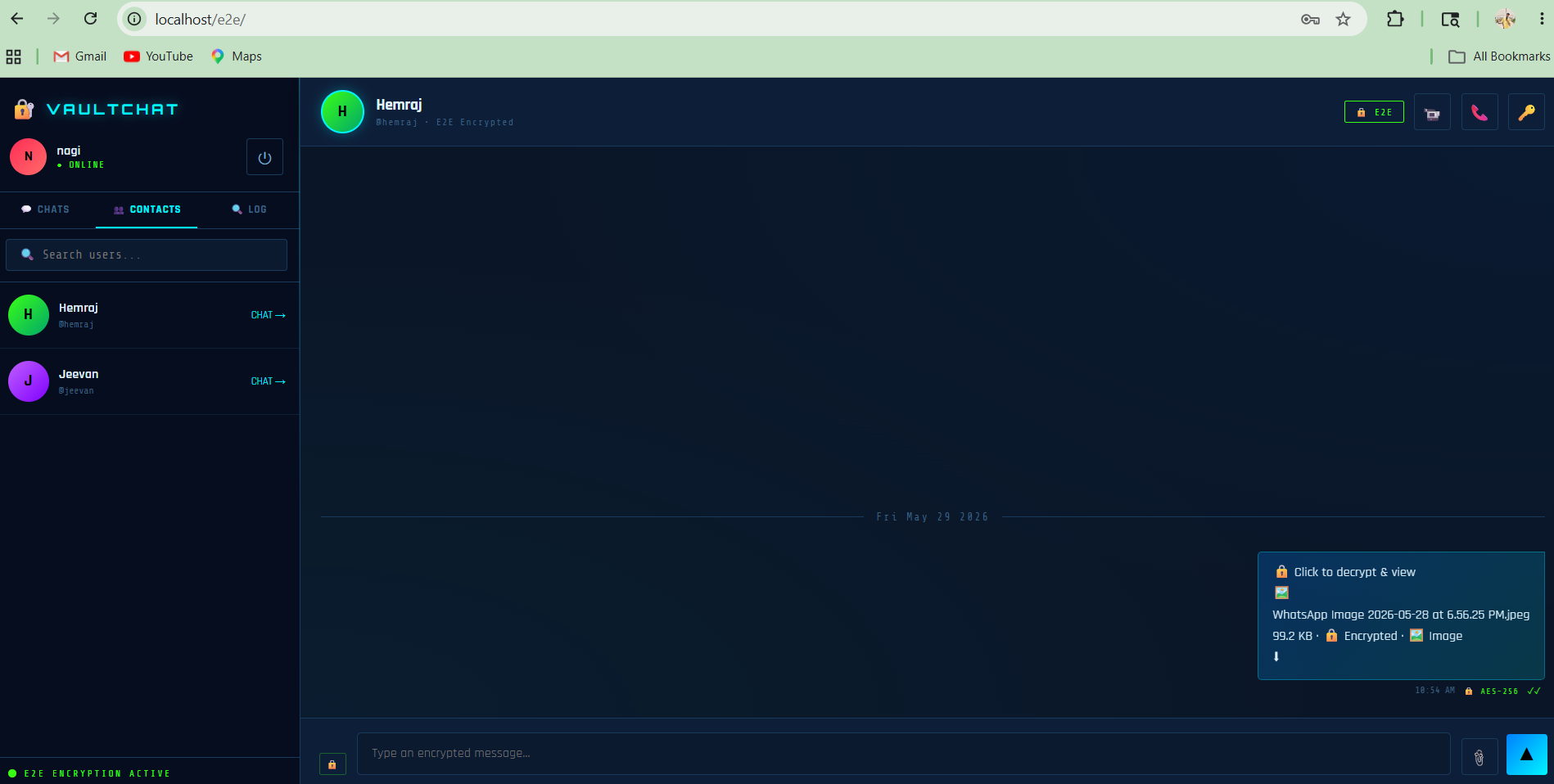Open encryption keys via key icon
Screen dimensions: 1554x784
(1527, 112)
